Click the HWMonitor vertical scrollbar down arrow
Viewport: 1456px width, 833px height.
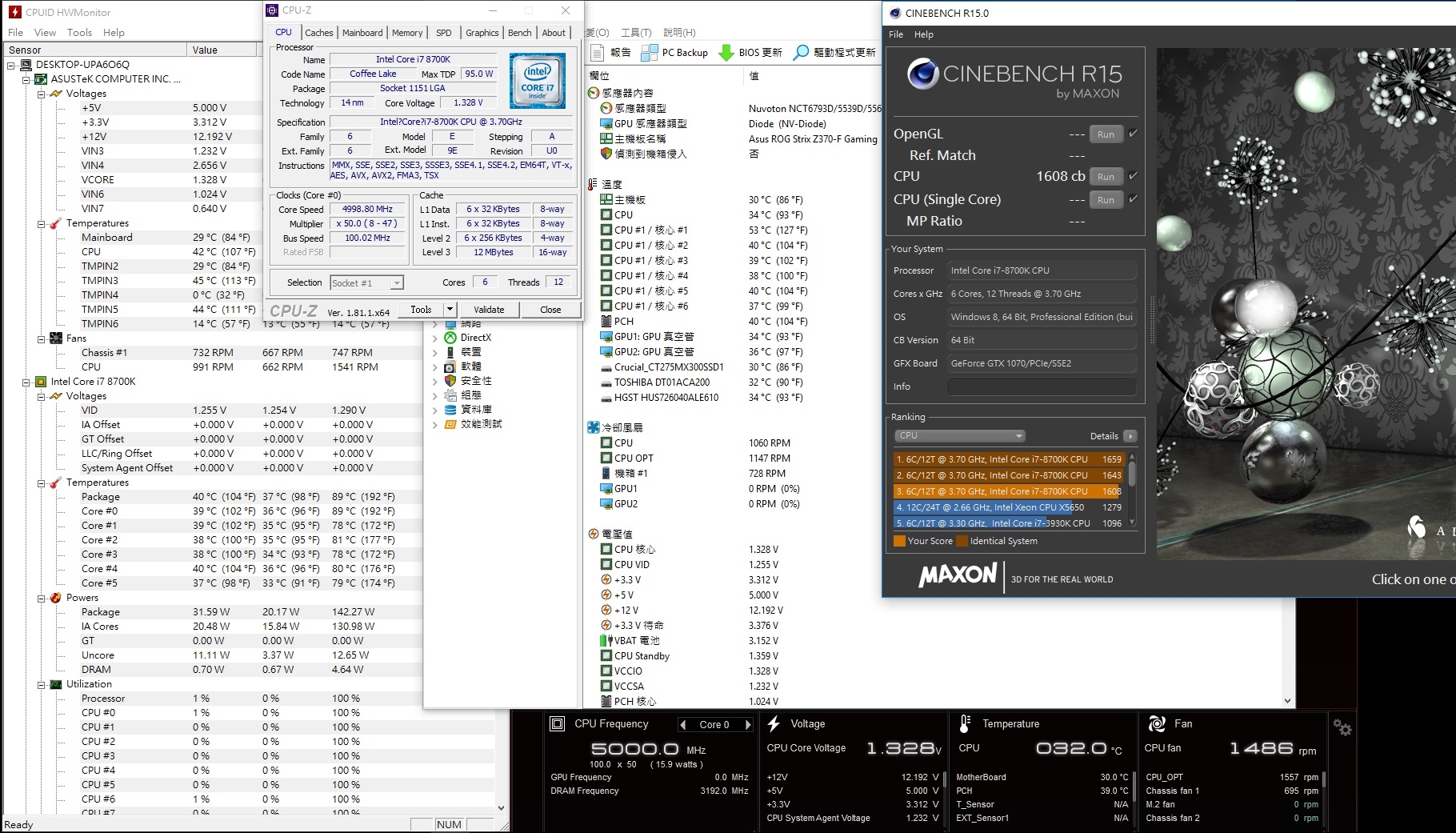502,808
